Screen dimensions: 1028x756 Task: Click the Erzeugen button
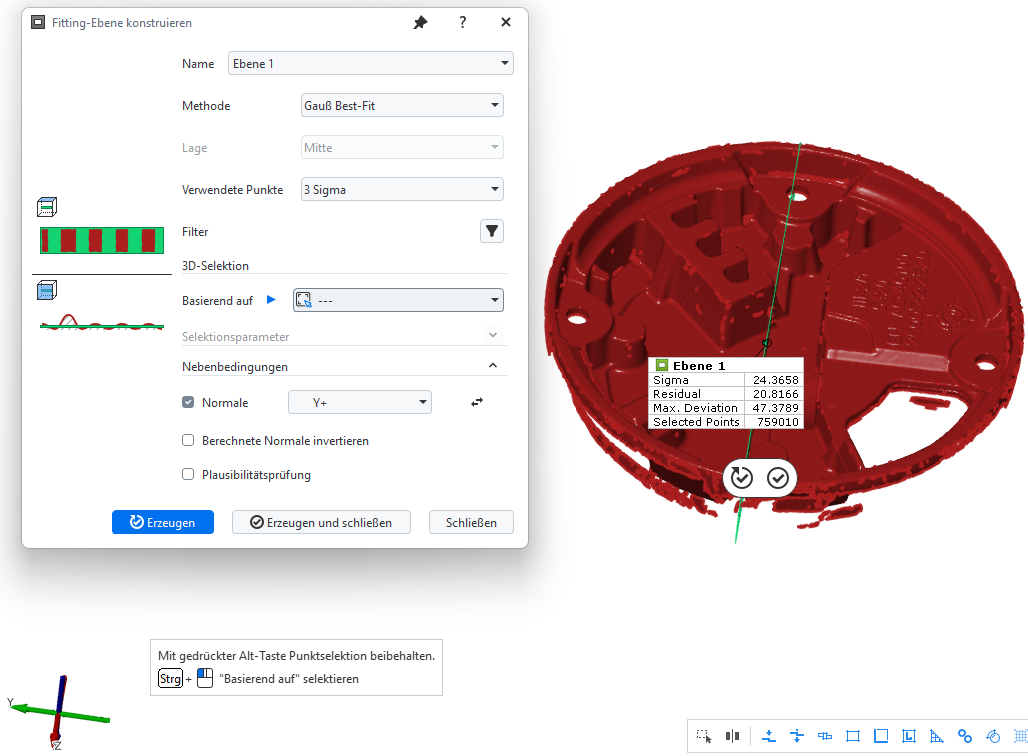tap(163, 522)
